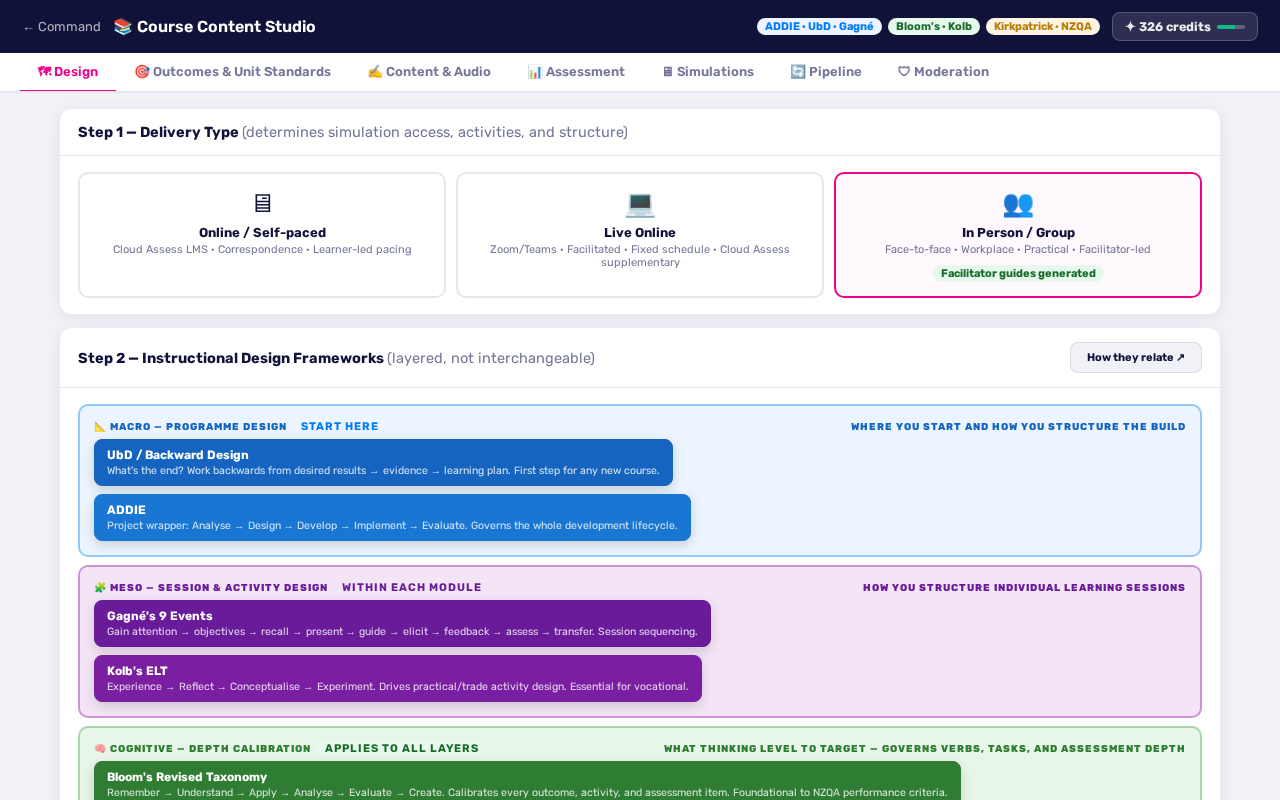This screenshot has width=1280, height=800.
Task: Toggle Kolb's ELT framework card
Action: tap(398, 678)
